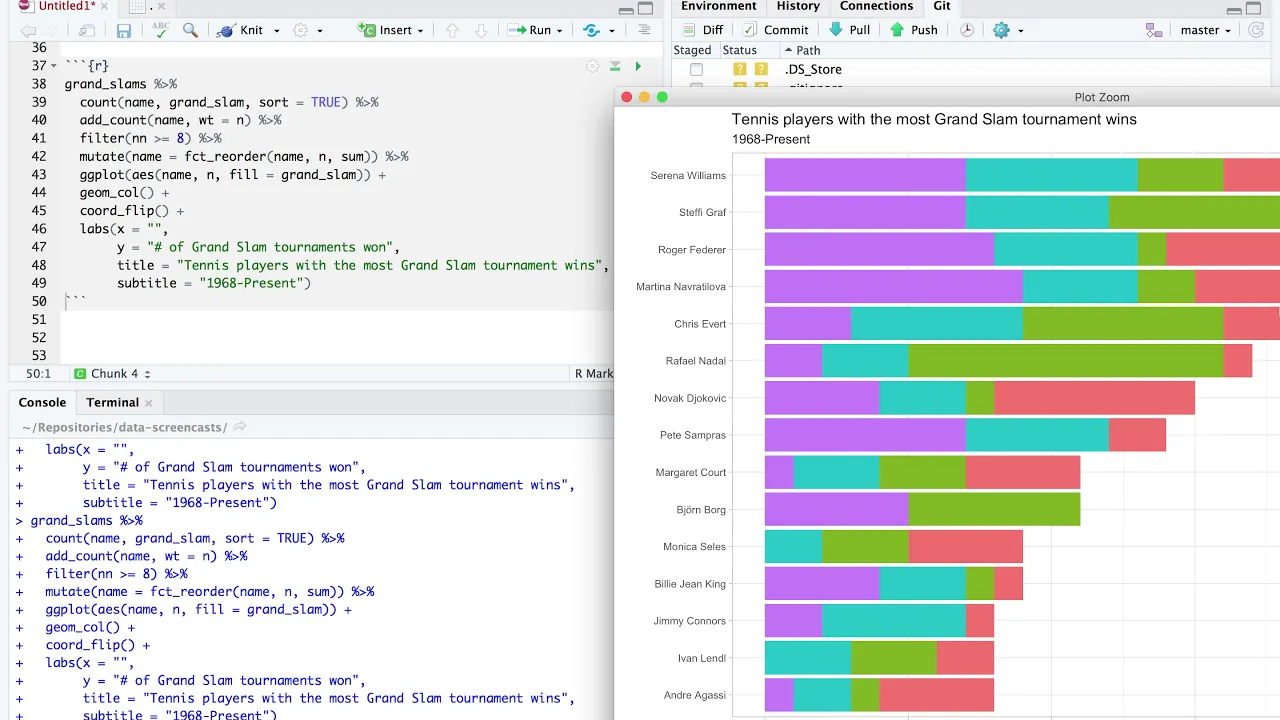
Task: Click the publish (blue circular) icon
Action: (591, 30)
